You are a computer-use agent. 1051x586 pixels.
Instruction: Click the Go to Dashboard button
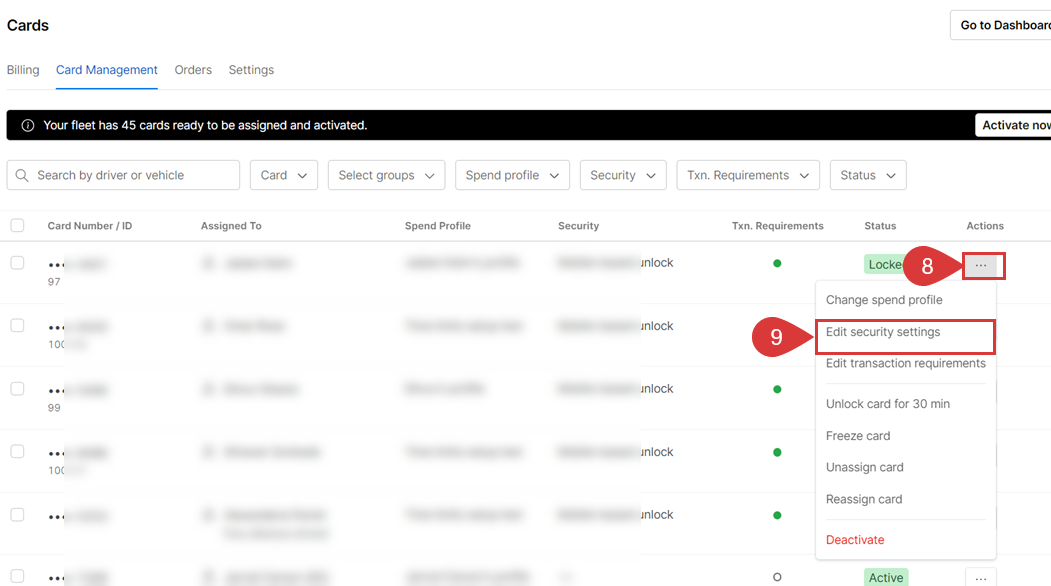coord(1003,25)
